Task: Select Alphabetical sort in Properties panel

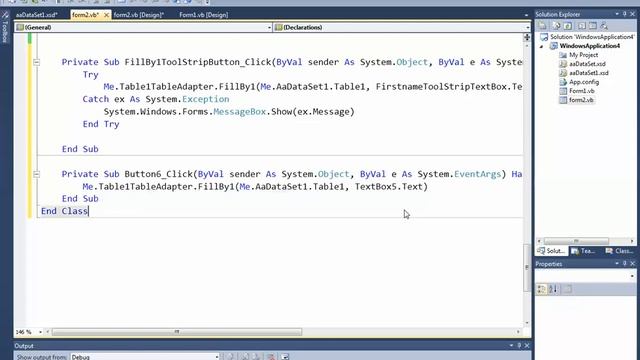Action: coord(553,289)
